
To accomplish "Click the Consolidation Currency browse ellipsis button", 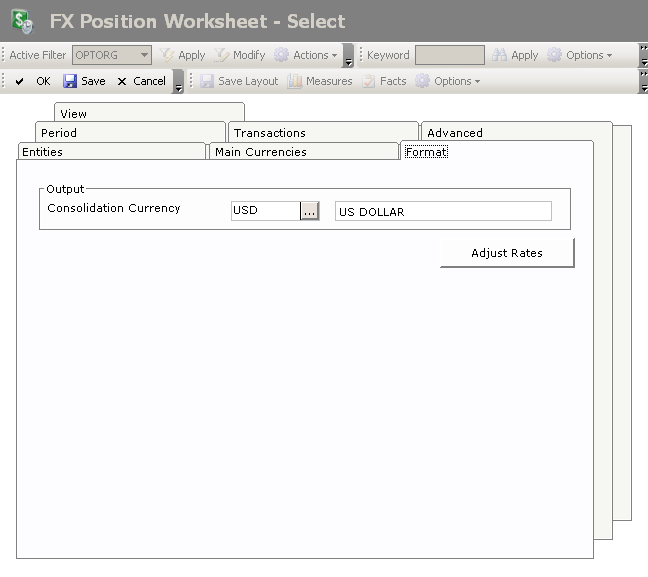I will click(310, 211).
